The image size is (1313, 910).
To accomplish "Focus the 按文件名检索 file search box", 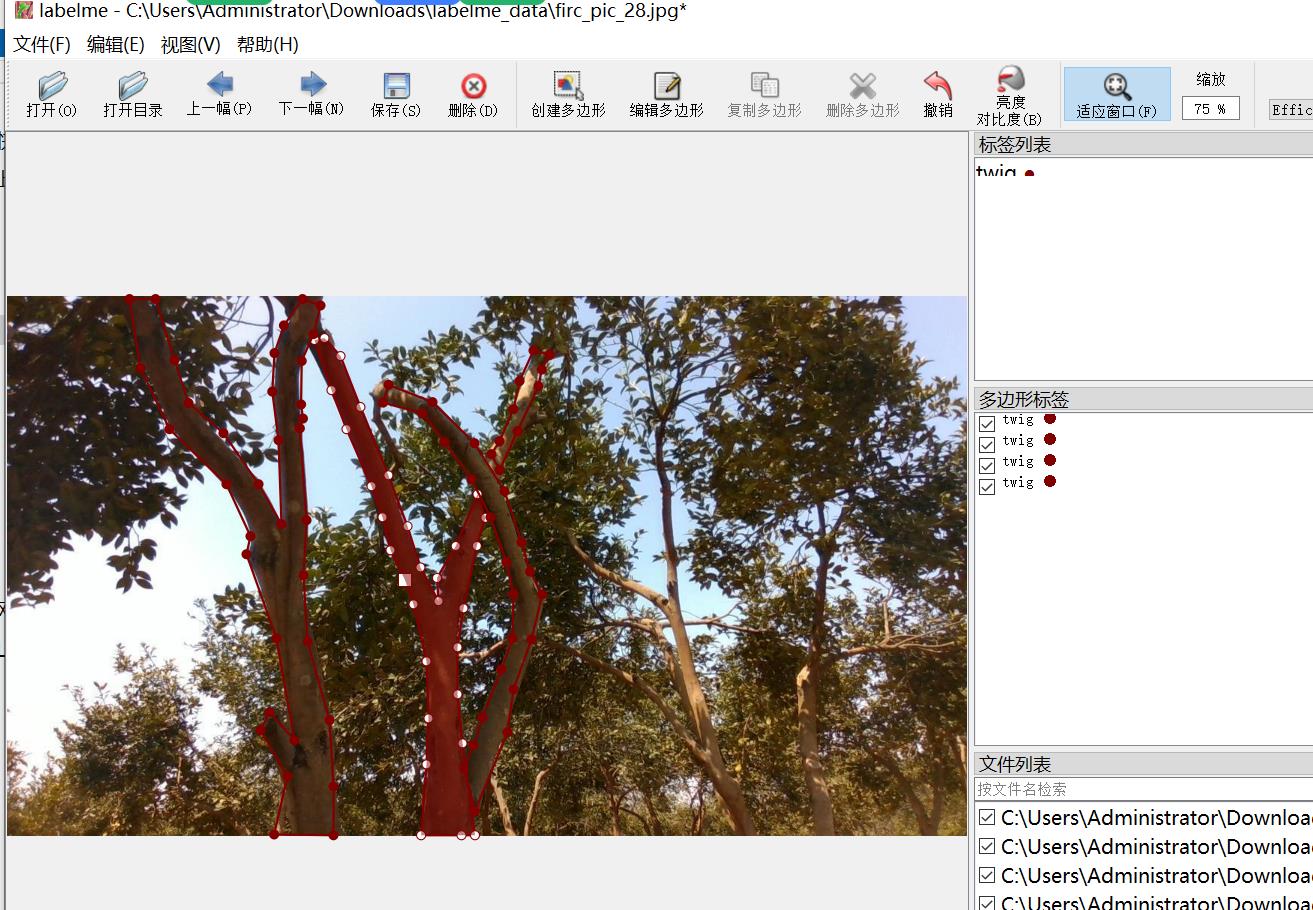I will [1144, 790].
